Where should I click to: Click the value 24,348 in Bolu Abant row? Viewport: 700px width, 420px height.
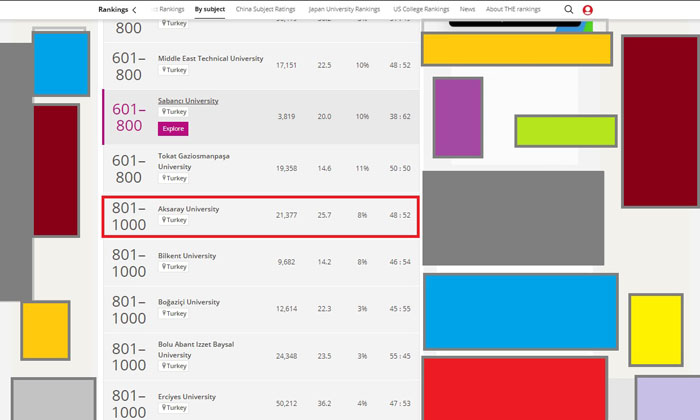point(286,356)
